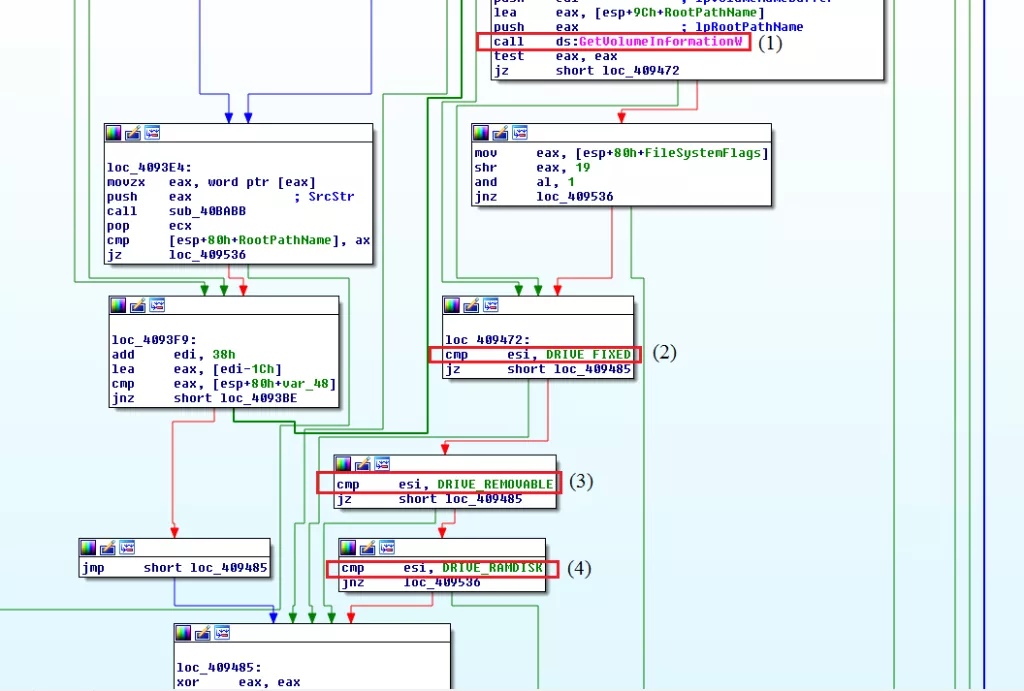The width and height of the screenshot is (1024, 691).
Task: Click edit icon on DRIVE_RAMDISK compare node
Action: (367, 547)
